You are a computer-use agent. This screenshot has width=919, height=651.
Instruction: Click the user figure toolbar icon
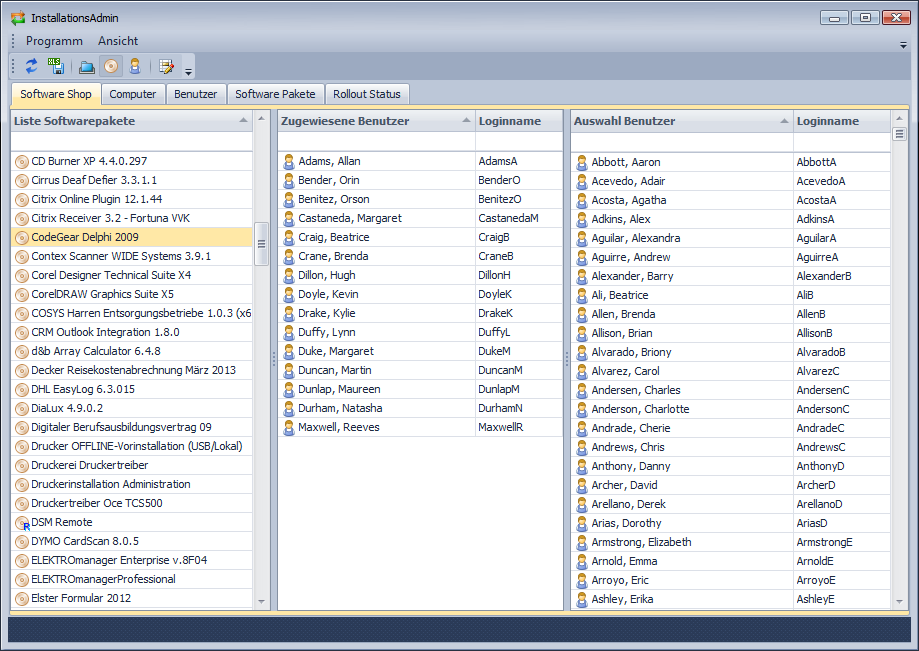134,67
